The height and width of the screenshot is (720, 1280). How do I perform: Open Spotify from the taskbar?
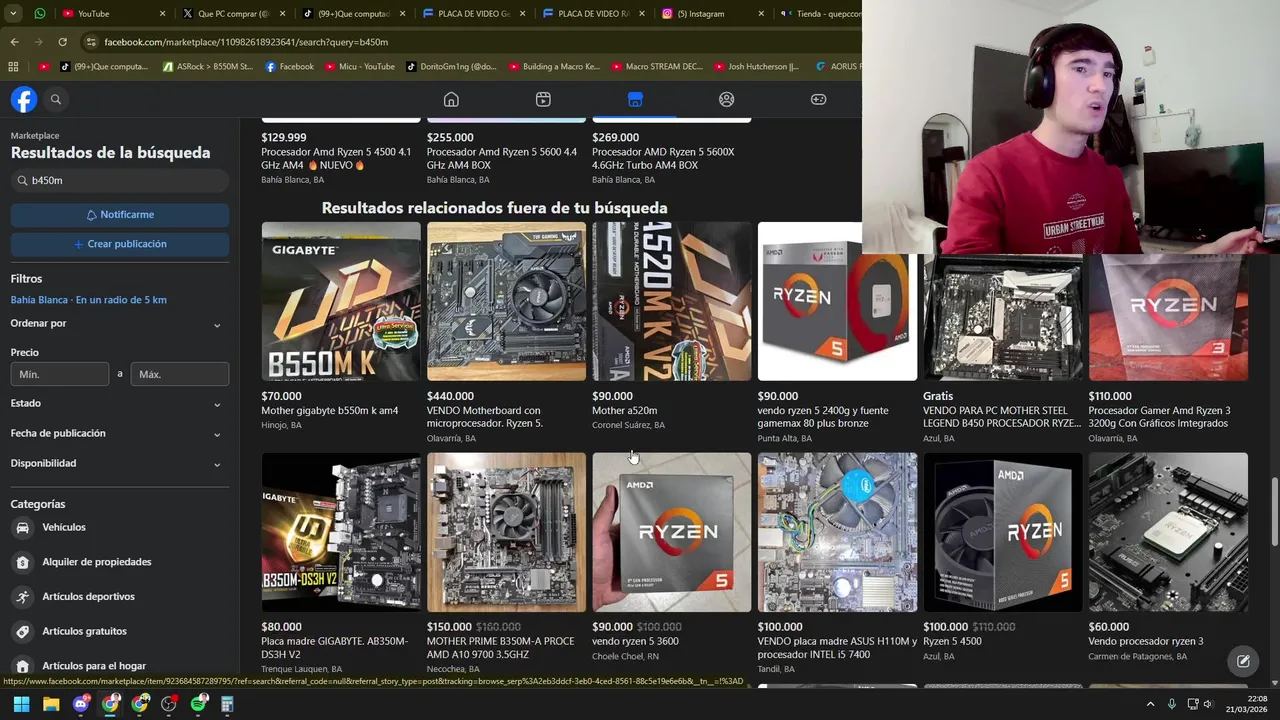(x=198, y=704)
